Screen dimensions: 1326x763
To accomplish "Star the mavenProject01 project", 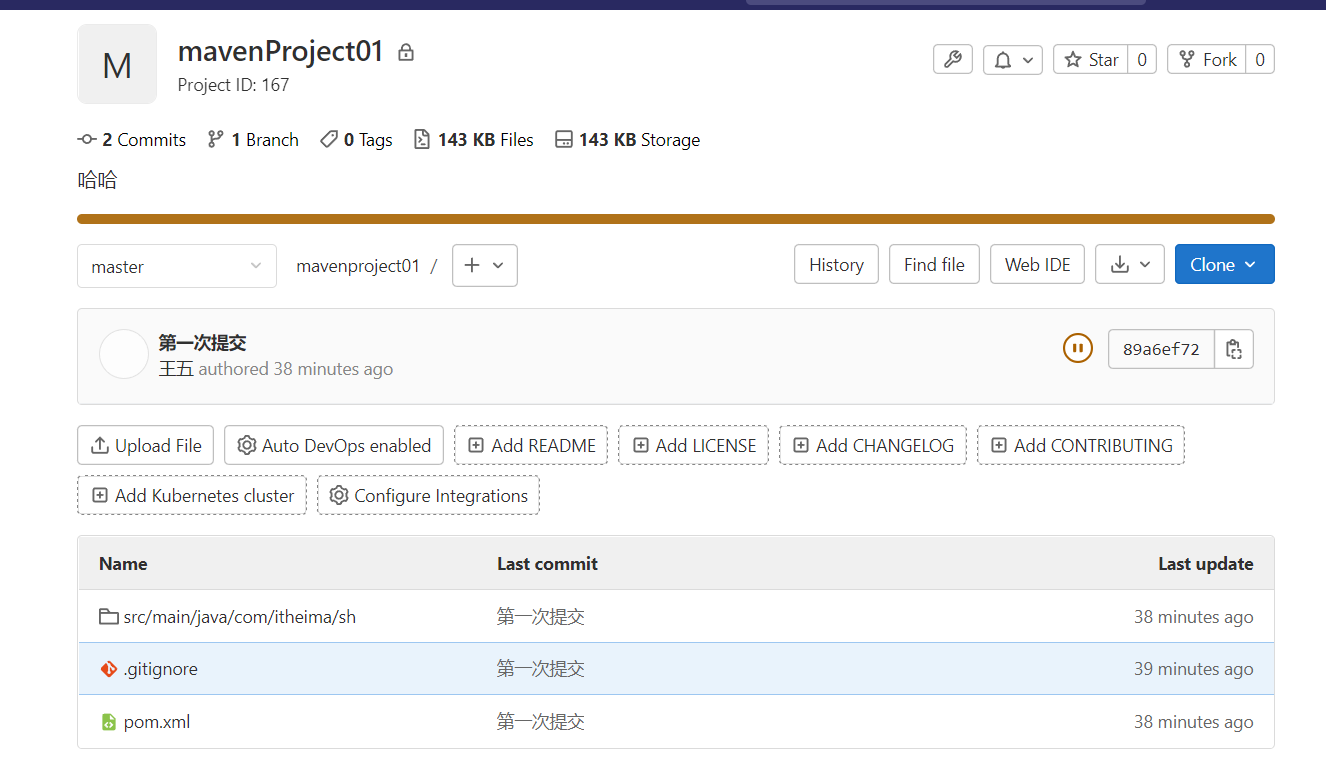I will pos(1091,60).
